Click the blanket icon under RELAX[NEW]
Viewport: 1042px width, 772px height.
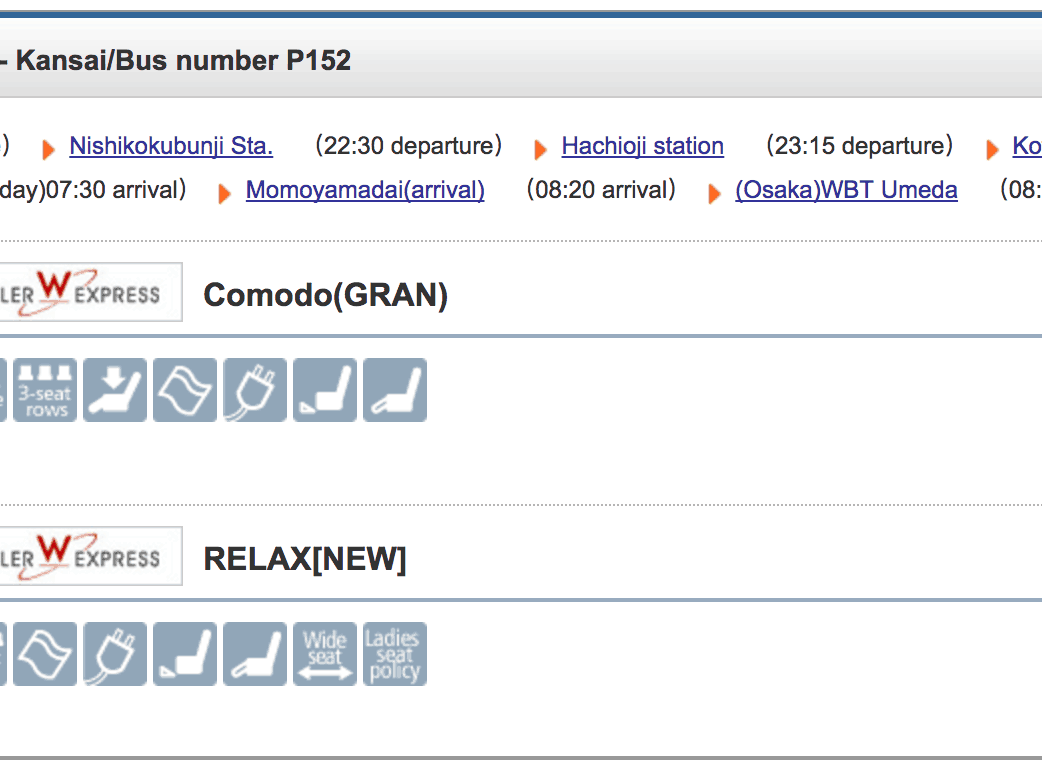45,654
